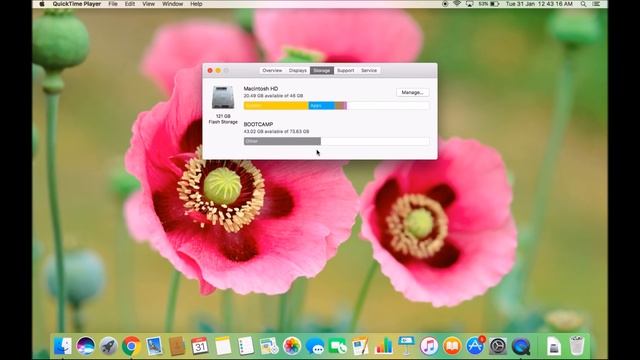Open Notification Center icon in menu bar
This screenshot has width=640, height=360.
(x=596, y=4)
